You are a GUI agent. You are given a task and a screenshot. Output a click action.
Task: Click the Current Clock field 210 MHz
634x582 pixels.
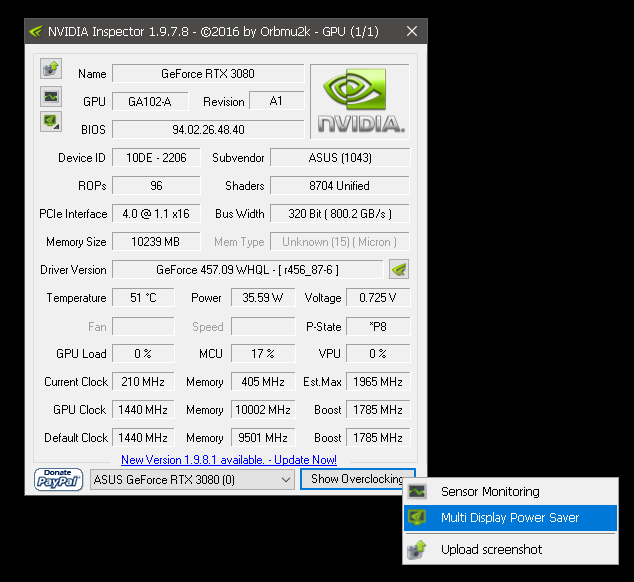point(143,382)
